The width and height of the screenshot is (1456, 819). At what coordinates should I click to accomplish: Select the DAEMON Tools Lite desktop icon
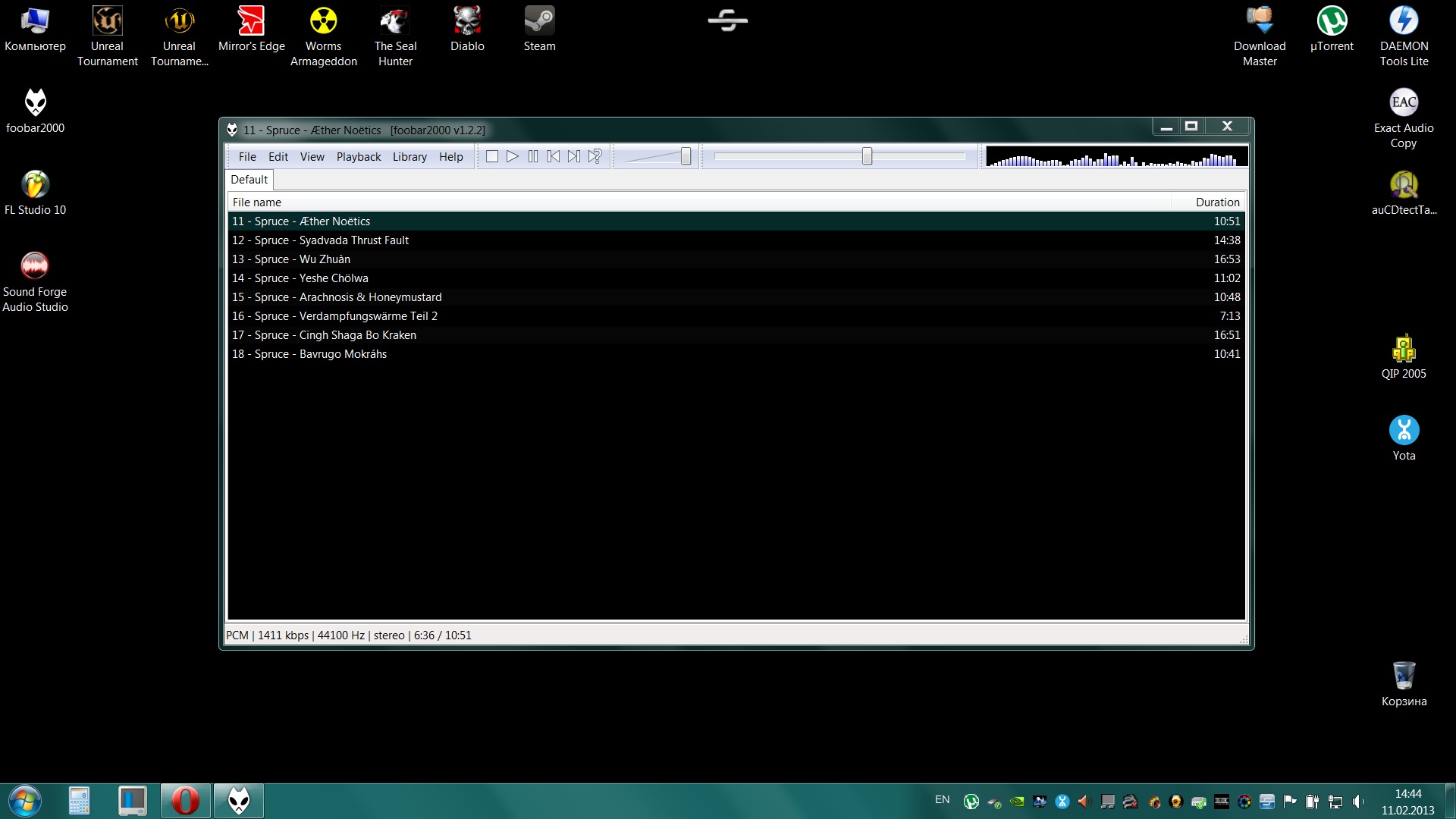(1404, 36)
